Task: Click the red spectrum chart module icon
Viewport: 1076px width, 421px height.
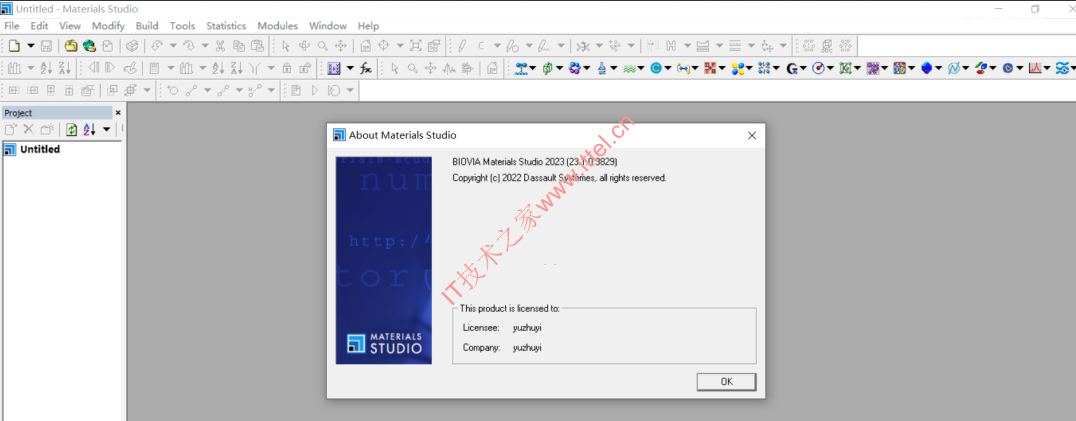Action: (1035, 68)
